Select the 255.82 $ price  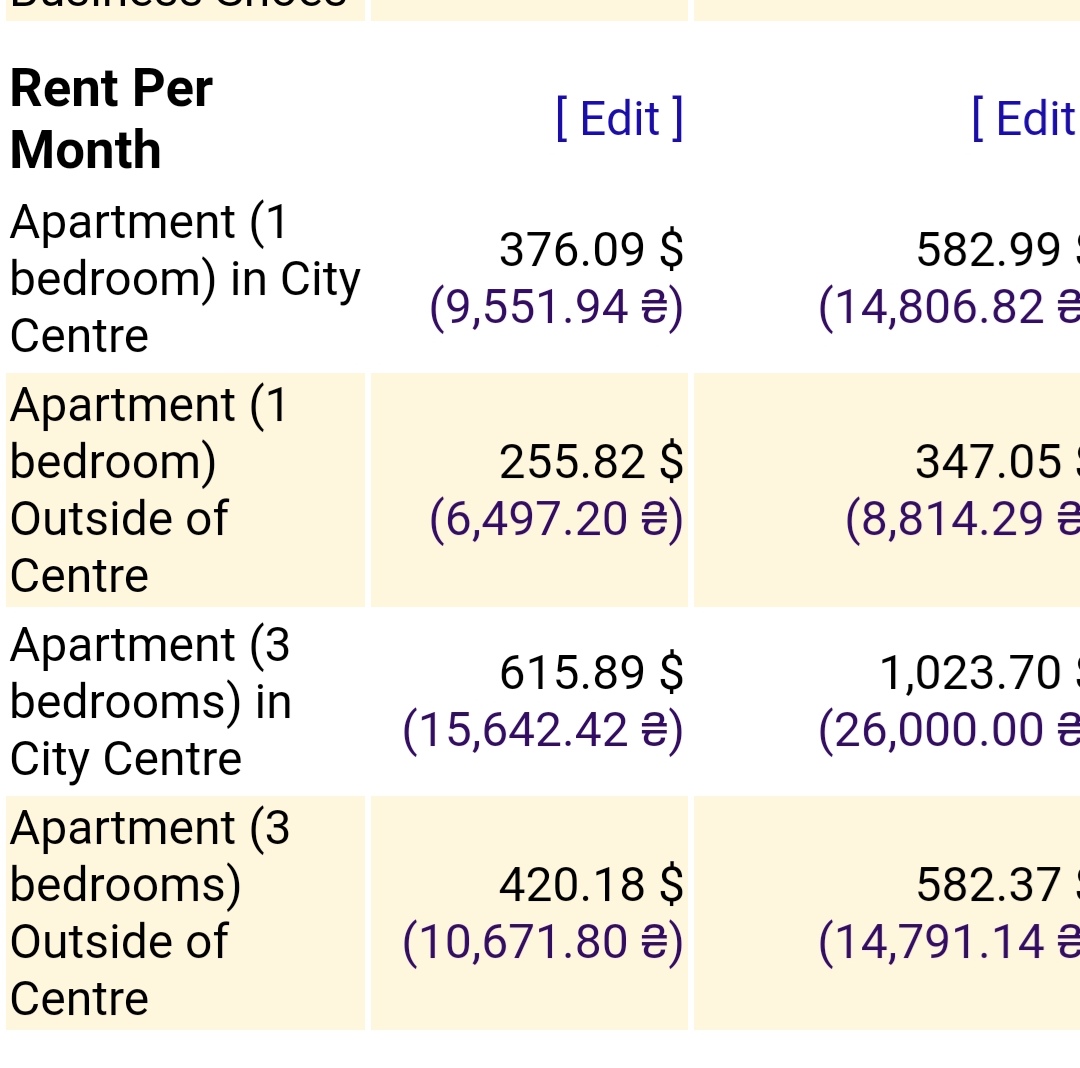pyautogui.click(x=591, y=462)
